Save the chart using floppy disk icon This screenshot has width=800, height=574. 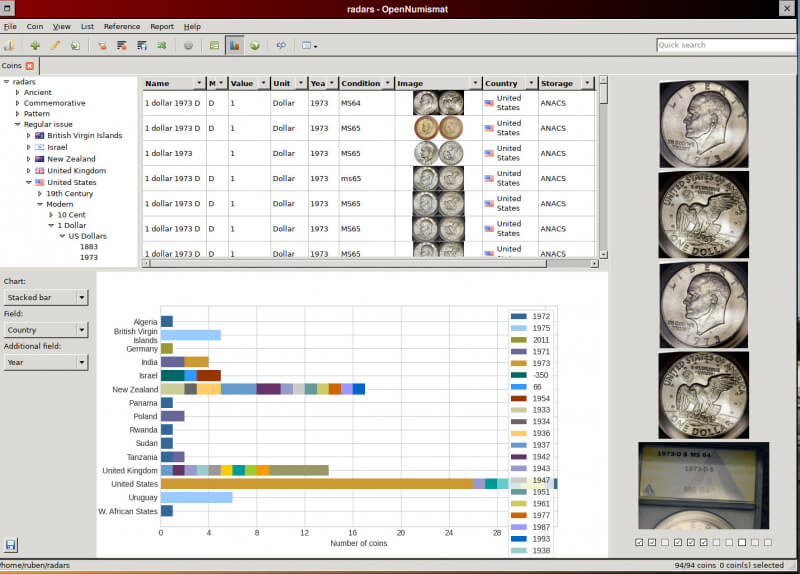tap(10, 544)
